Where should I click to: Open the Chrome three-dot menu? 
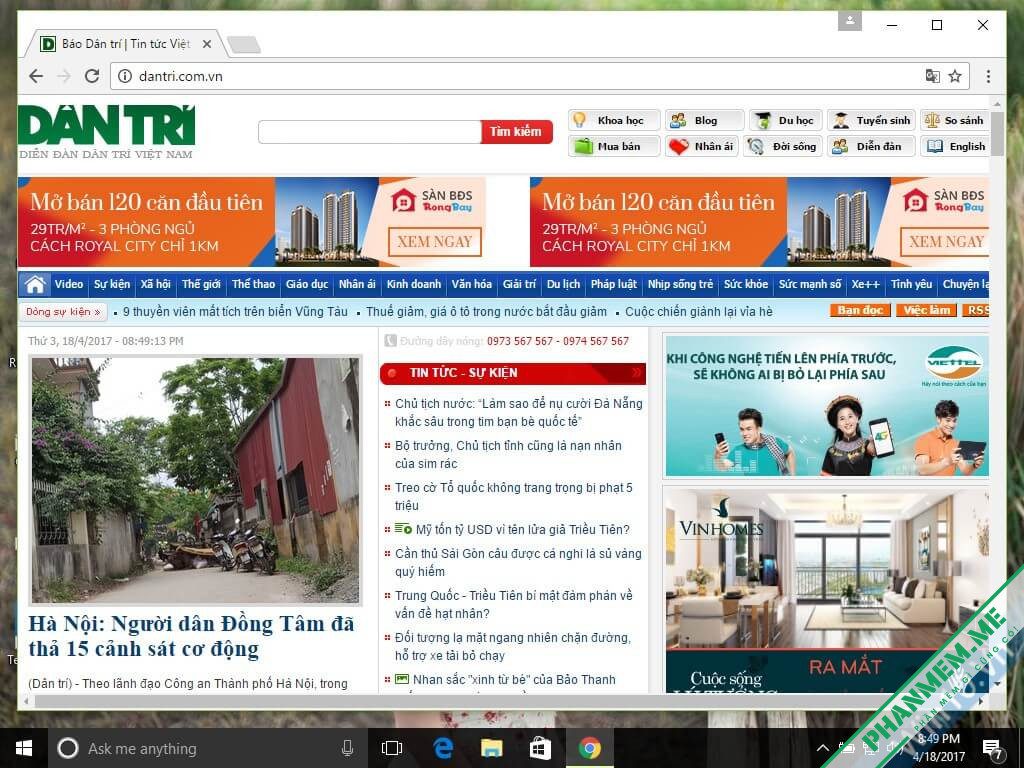[x=988, y=76]
